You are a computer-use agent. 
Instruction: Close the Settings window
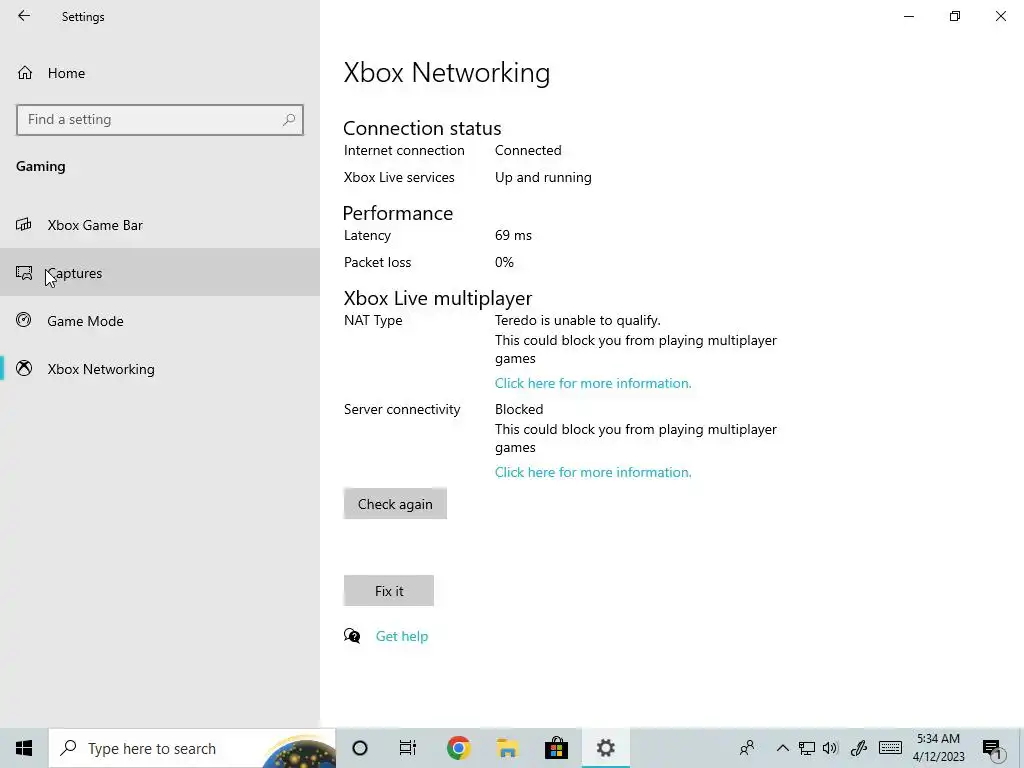(1000, 16)
